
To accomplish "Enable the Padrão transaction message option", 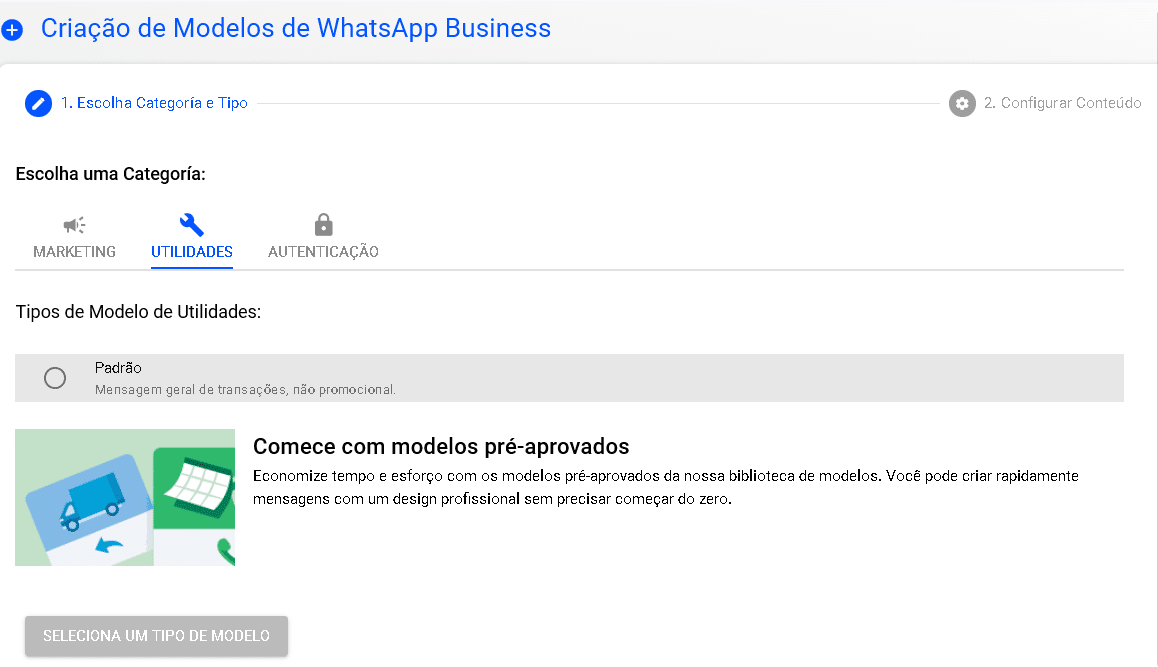I will click(x=55, y=377).
